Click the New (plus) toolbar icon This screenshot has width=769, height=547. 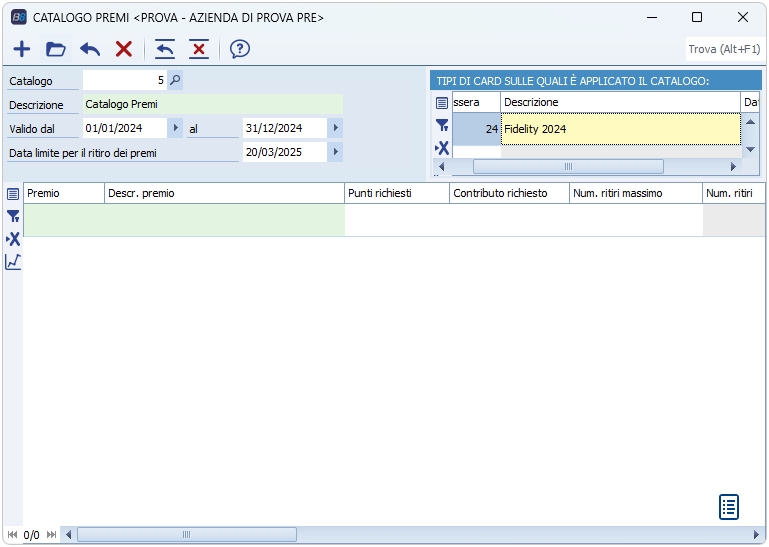(21, 49)
